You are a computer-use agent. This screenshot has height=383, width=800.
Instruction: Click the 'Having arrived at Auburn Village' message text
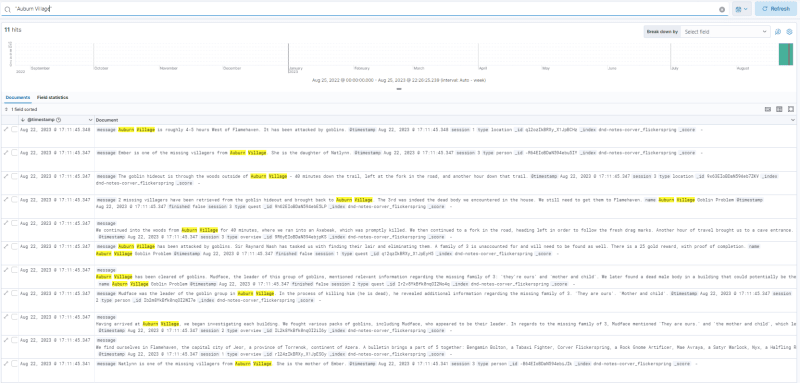(446, 323)
